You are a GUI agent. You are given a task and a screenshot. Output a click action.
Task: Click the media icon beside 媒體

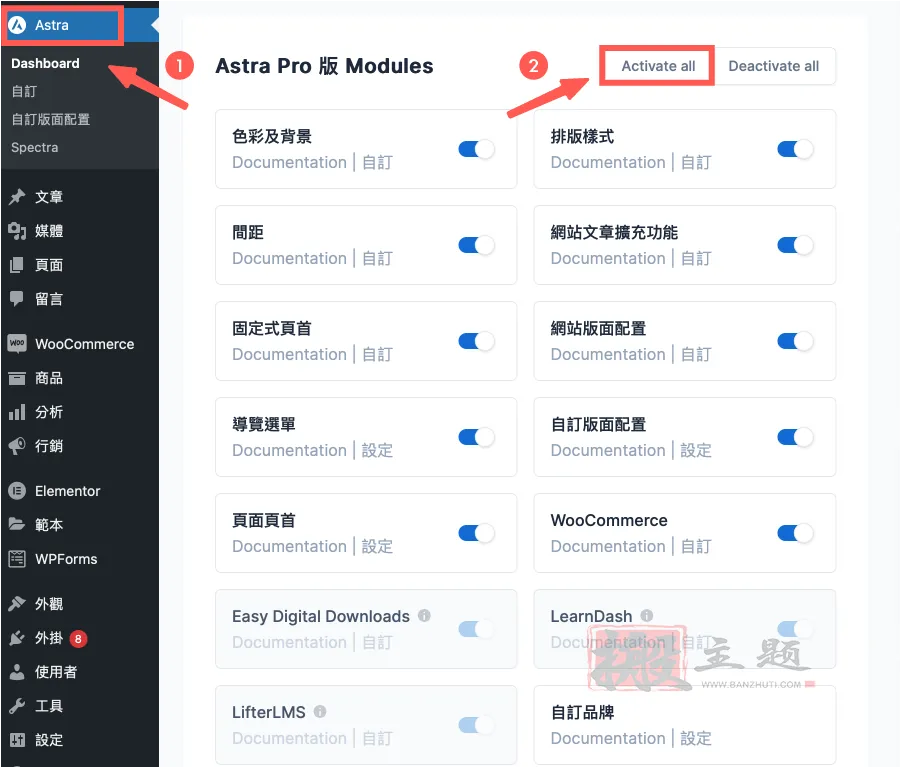click(17, 231)
